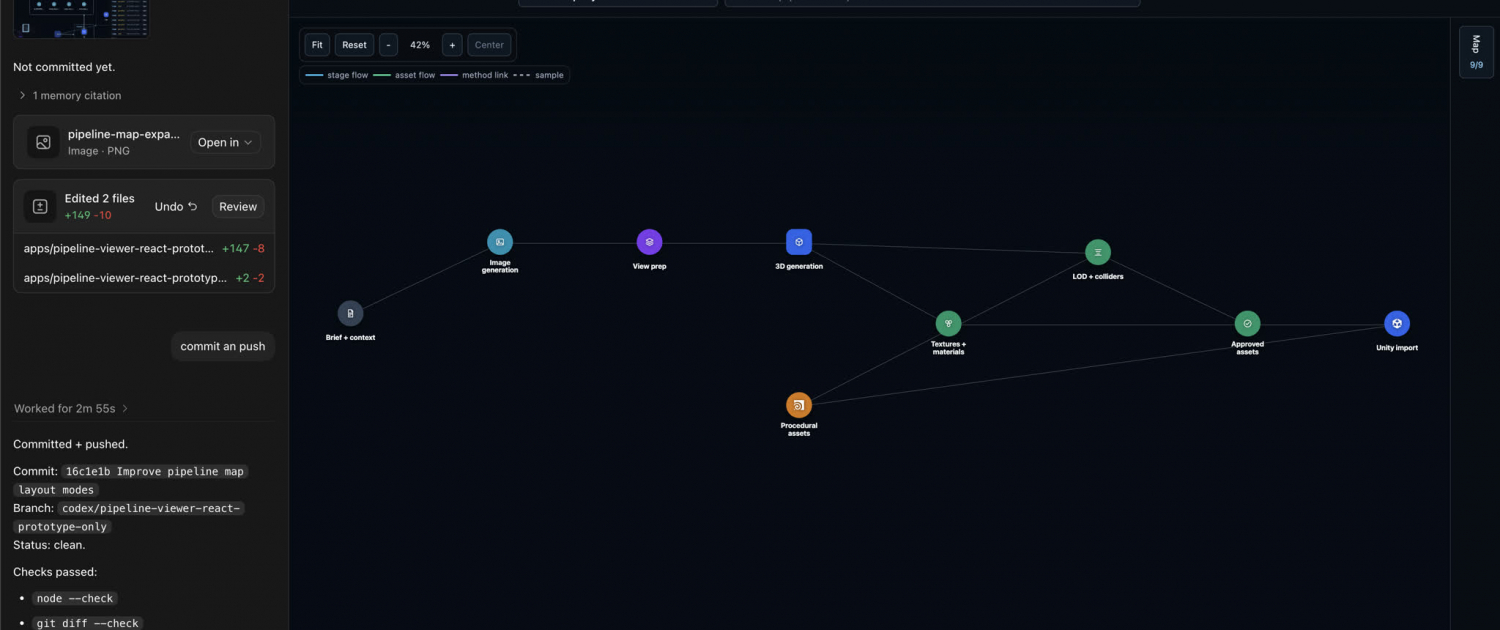This screenshot has width=1500, height=630.
Task: Click the Fit zoom button
Action: (x=317, y=45)
